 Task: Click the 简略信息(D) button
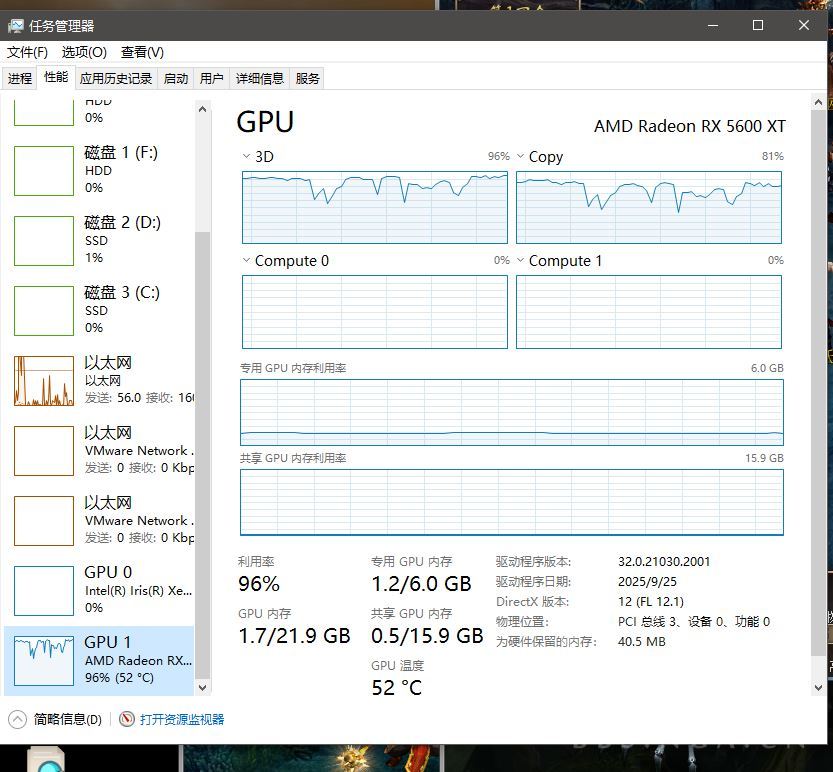[x=68, y=719]
